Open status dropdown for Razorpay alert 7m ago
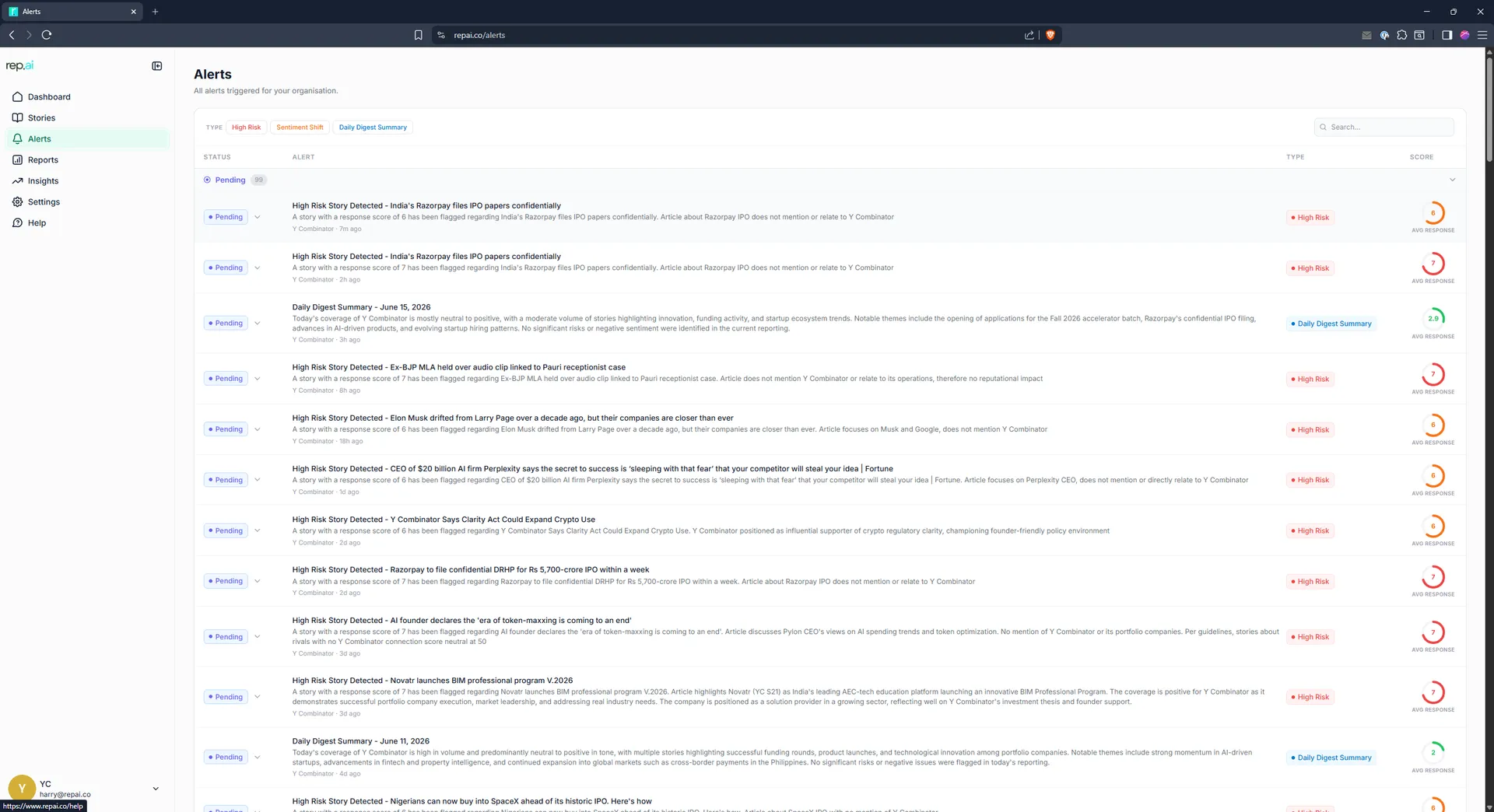The image size is (1494, 812). coord(258,218)
